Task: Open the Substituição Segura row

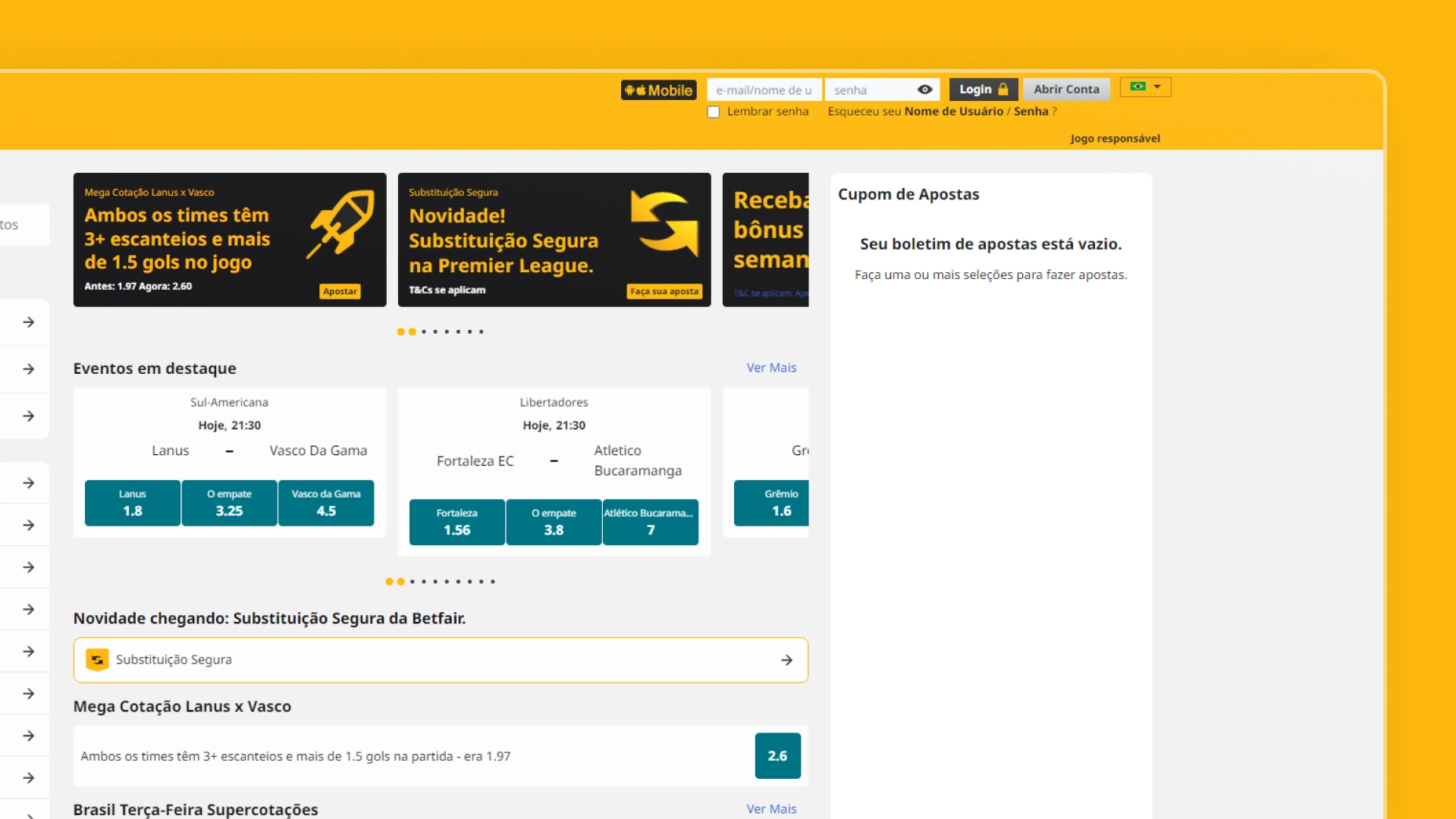Action: [x=441, y=660]
